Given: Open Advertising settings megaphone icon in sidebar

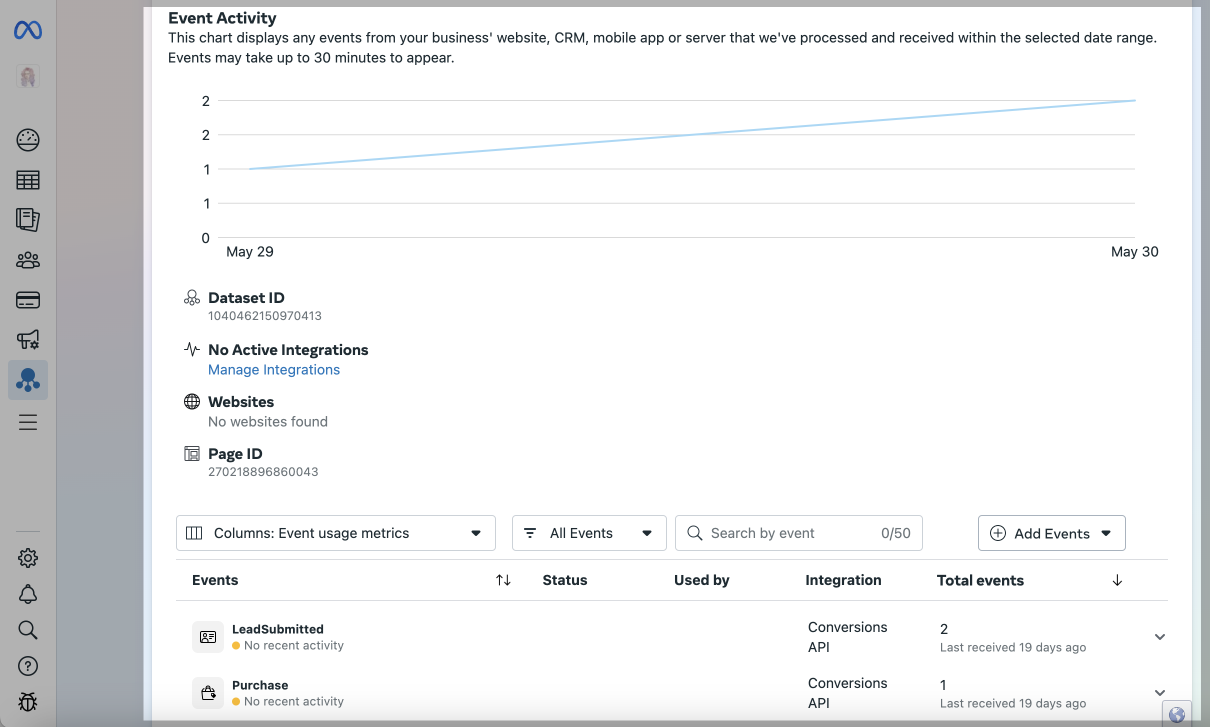Looking at the screenshot, I should (28, 340).
